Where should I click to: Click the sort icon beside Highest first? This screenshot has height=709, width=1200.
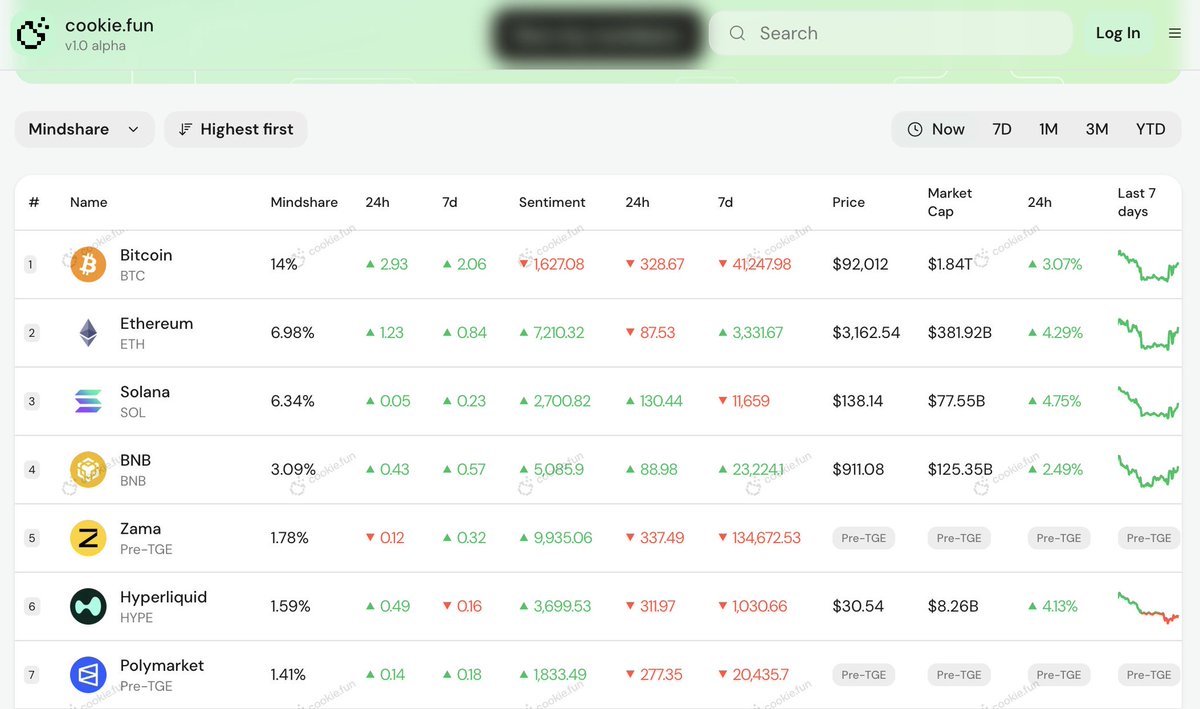[185, 129]
